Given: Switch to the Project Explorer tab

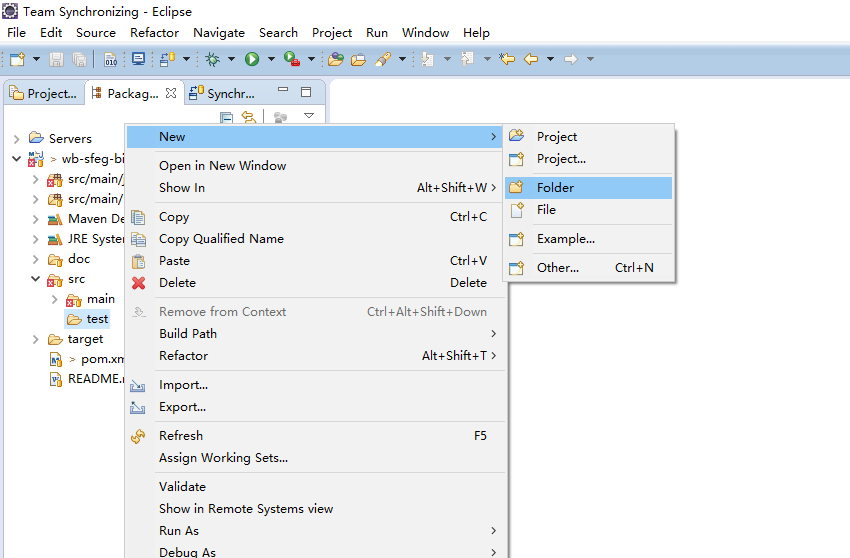Looking at the screenshot, I should coord(44,93).
